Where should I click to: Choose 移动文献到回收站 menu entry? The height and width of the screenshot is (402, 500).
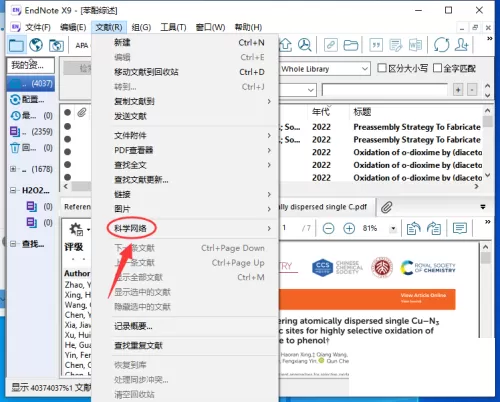[185, 72]
